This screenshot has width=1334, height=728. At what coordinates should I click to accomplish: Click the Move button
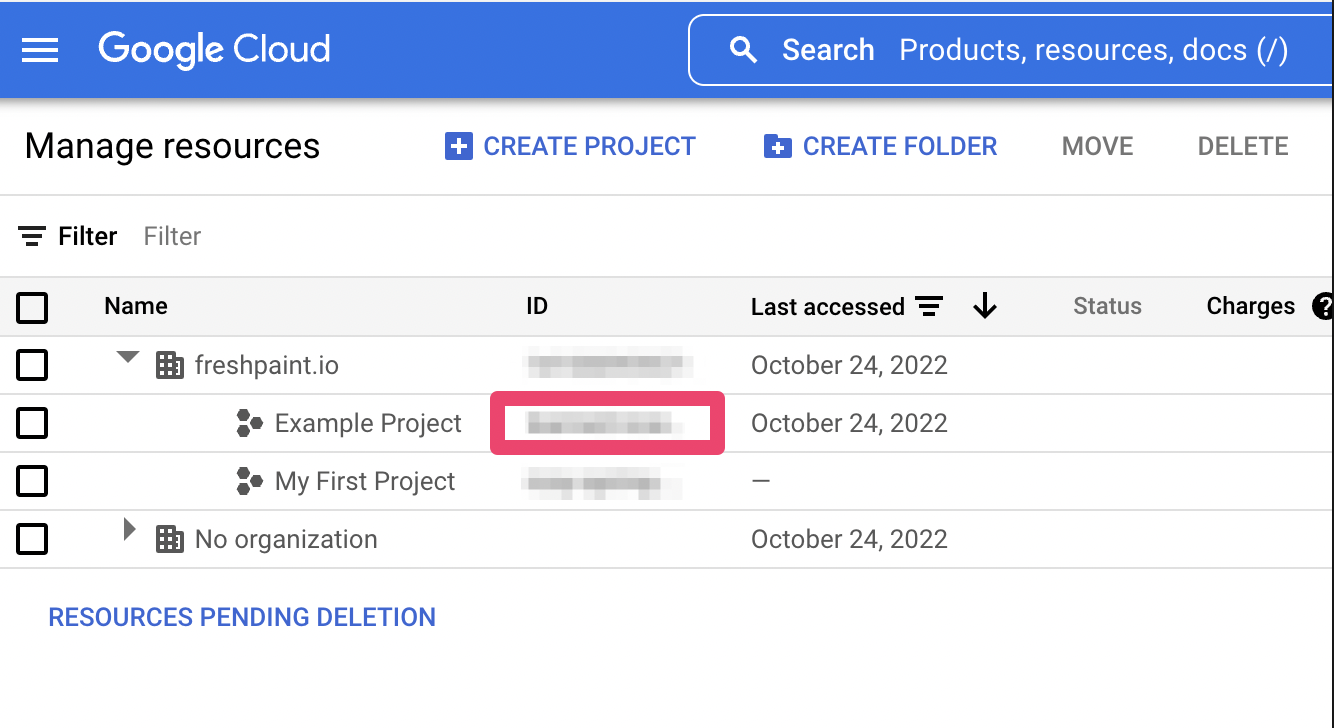coord(1097,147)
